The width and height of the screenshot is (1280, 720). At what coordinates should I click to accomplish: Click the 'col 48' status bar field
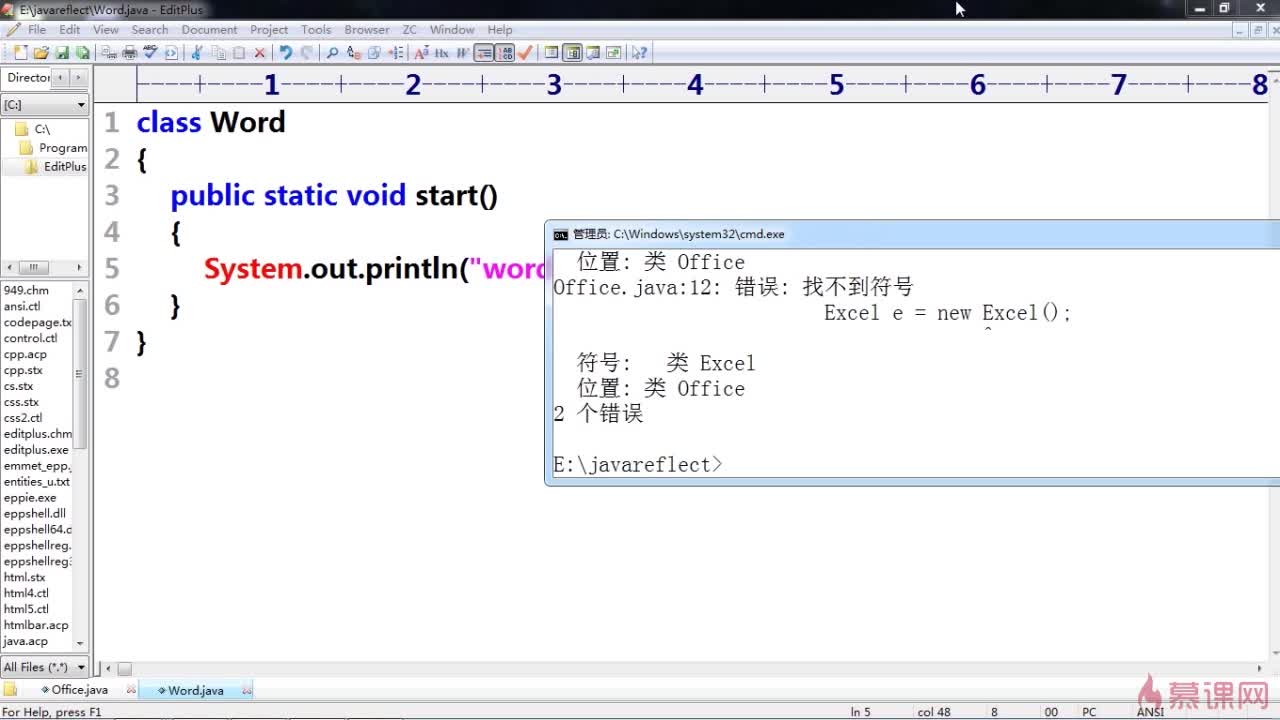(x=934, y=712)
